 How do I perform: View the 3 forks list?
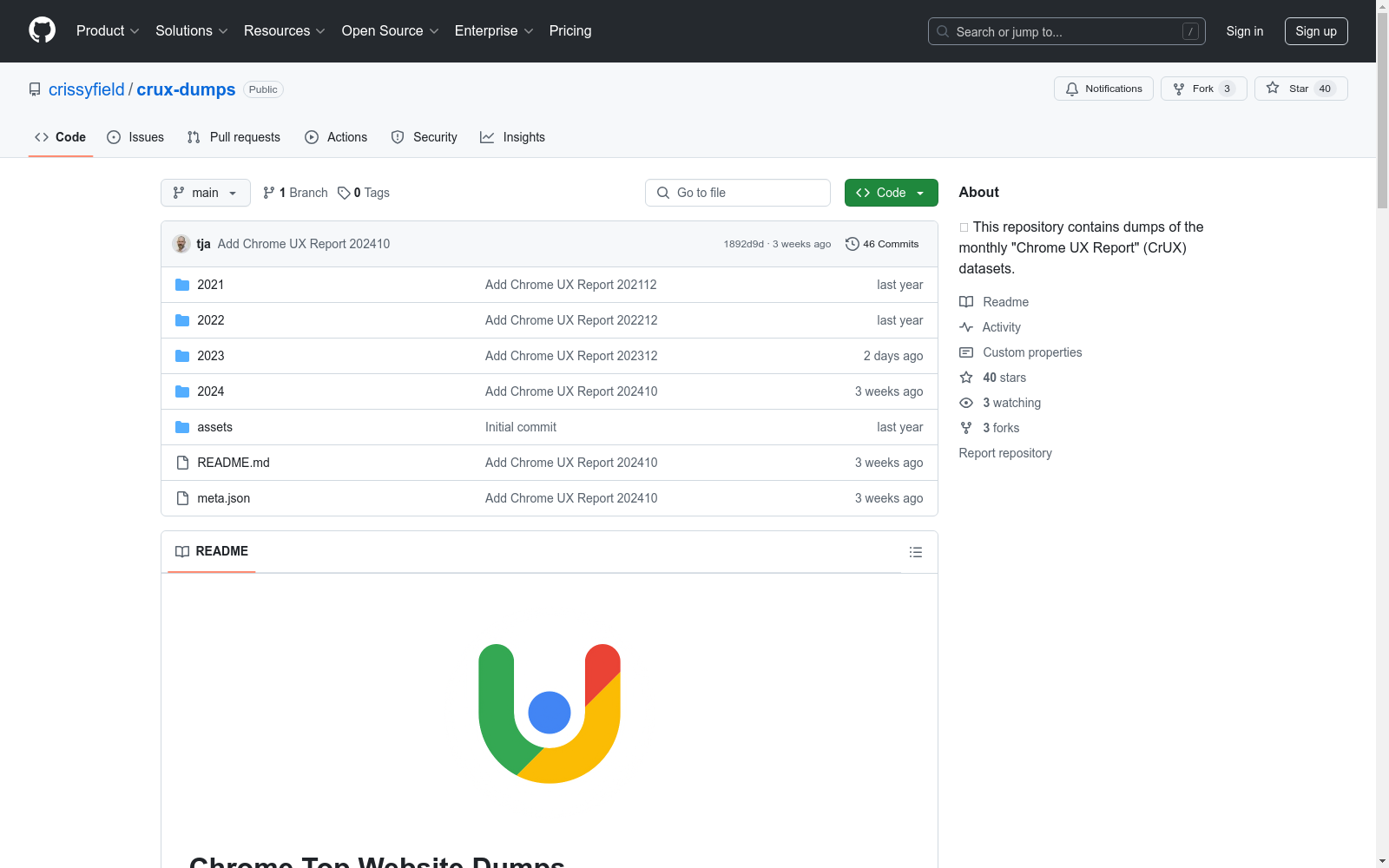[x=990, y=428]
